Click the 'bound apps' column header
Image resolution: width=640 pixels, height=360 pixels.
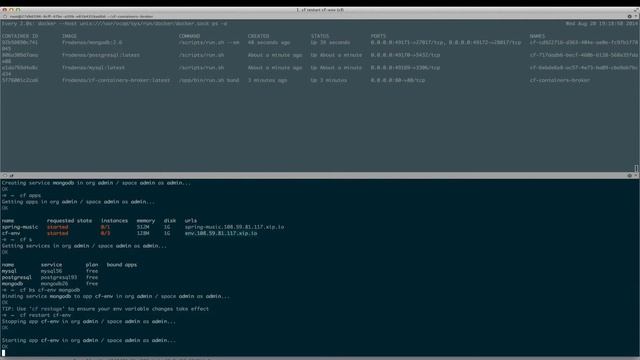click(122, 265)
